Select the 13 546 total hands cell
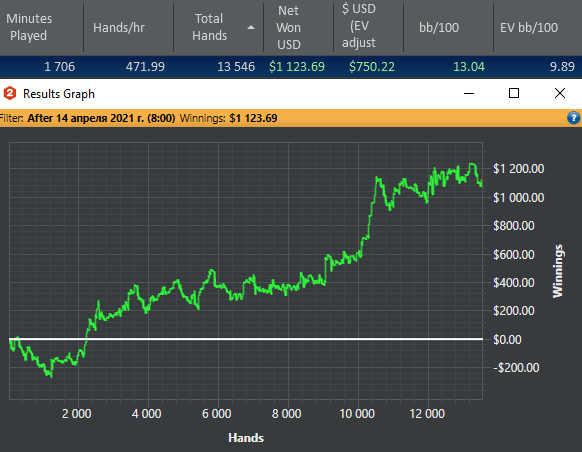The width and height of the screenshot is (582, 452). 236,67
